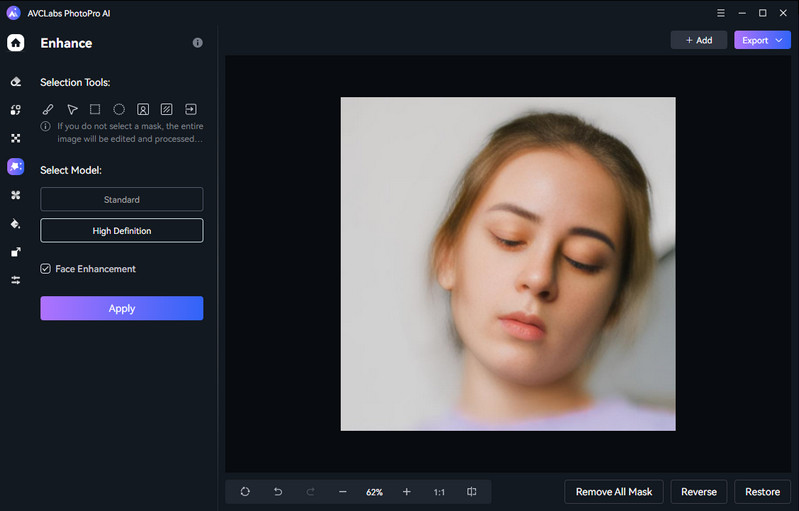The height and width of the screenshot is (511, 799).
Task: Toggle the Face Enhancement checkbox
Action: (x=46, y=268)
